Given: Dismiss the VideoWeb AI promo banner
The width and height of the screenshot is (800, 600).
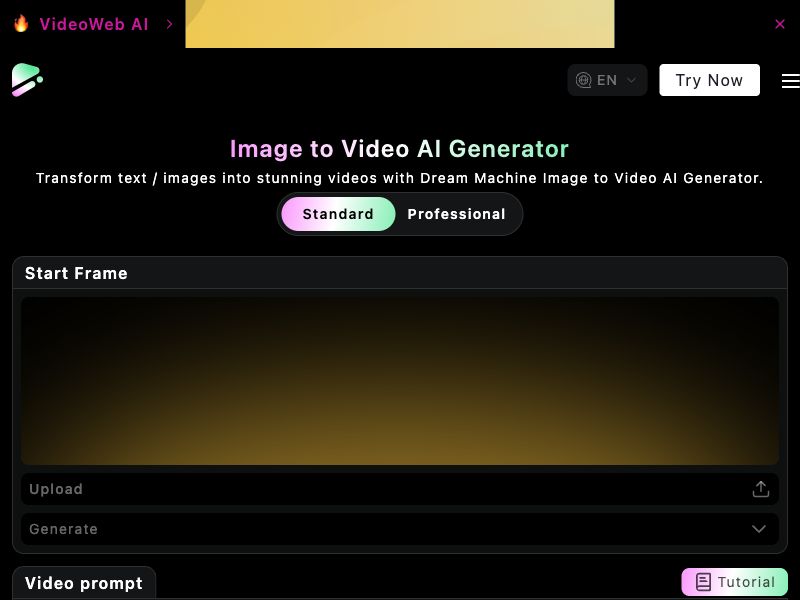Looking at the screenshot, I should 780,24.
